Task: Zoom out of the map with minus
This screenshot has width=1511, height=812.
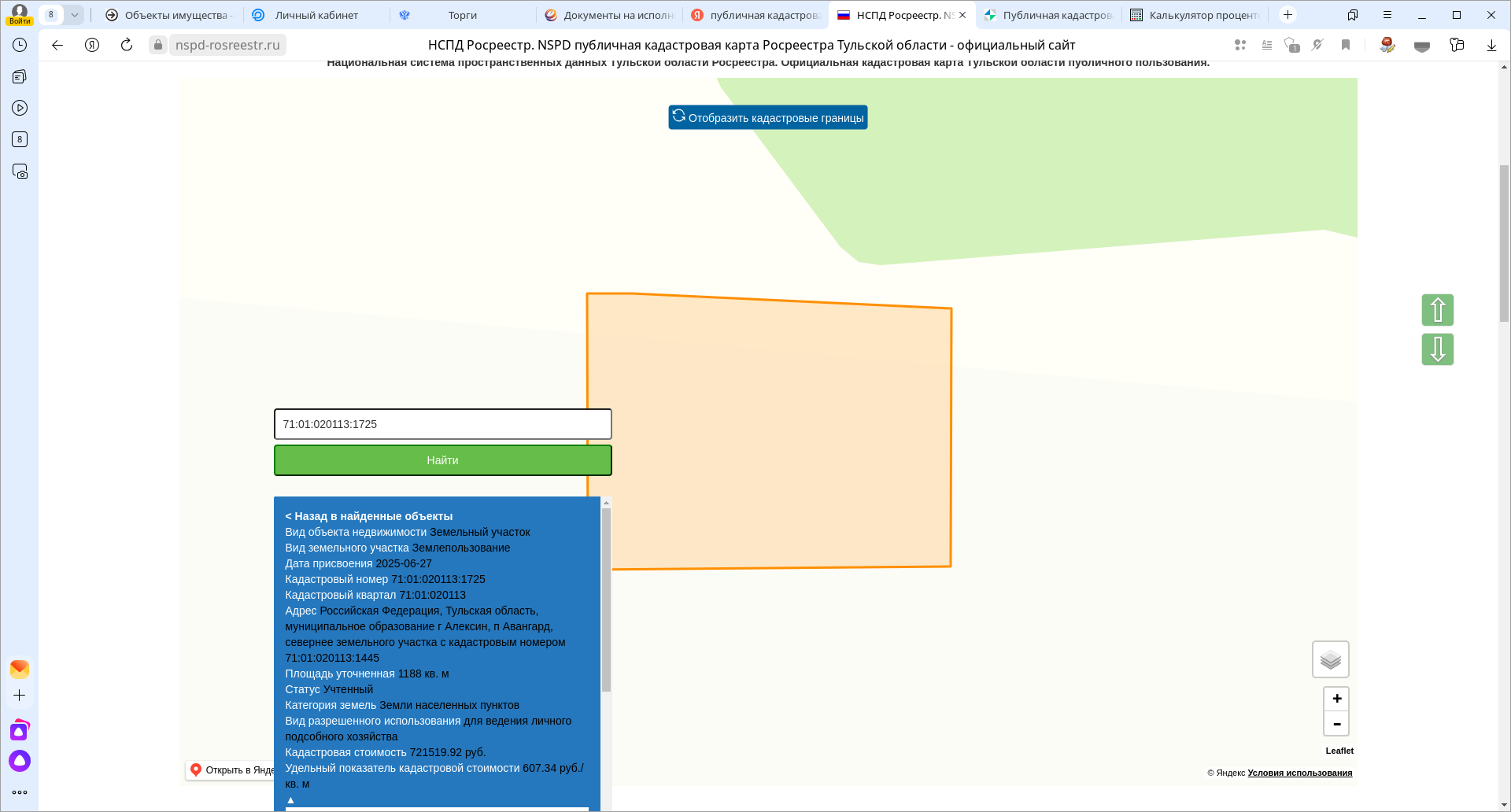Action: click(1336, 724)
